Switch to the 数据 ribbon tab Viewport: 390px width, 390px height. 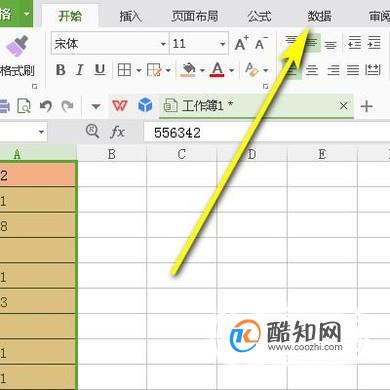click(319, 16)
